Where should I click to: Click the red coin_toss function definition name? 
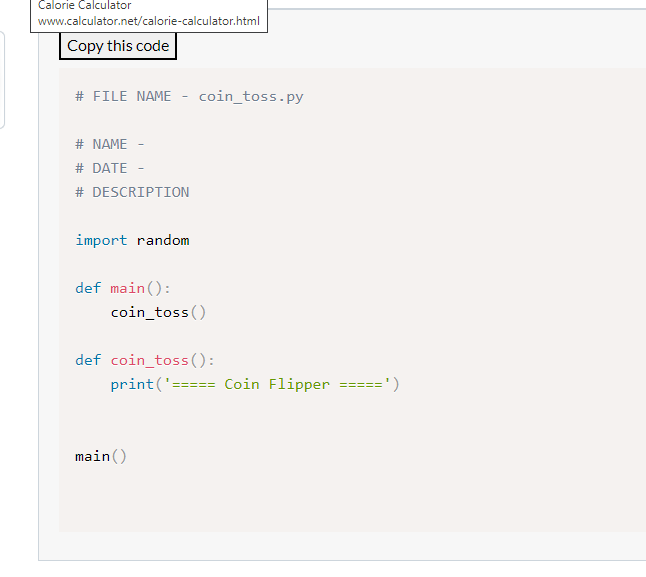(x=150, y=360)
